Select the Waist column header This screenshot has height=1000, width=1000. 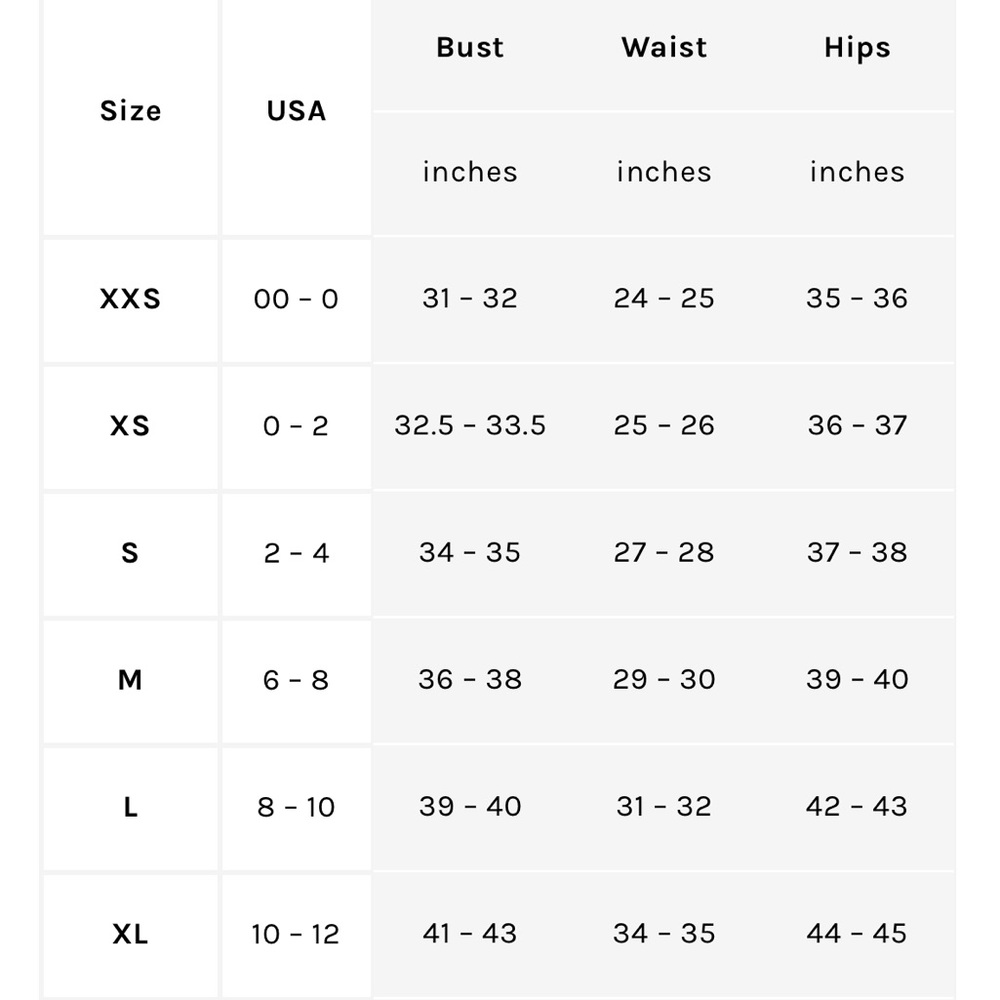click(664, 48)
